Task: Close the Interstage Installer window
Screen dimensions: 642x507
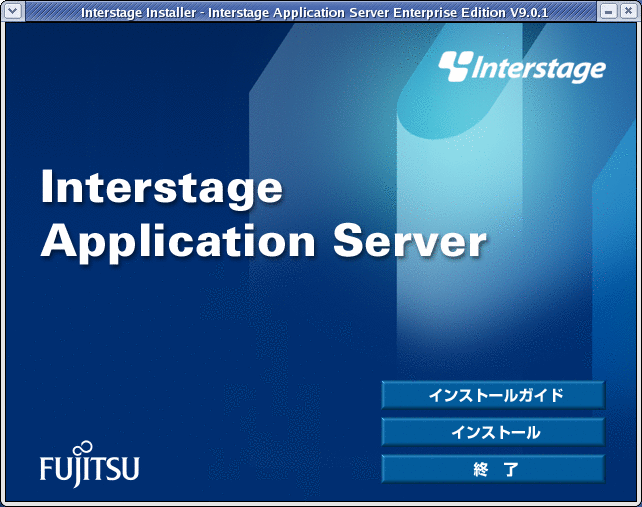Action: 628,11
